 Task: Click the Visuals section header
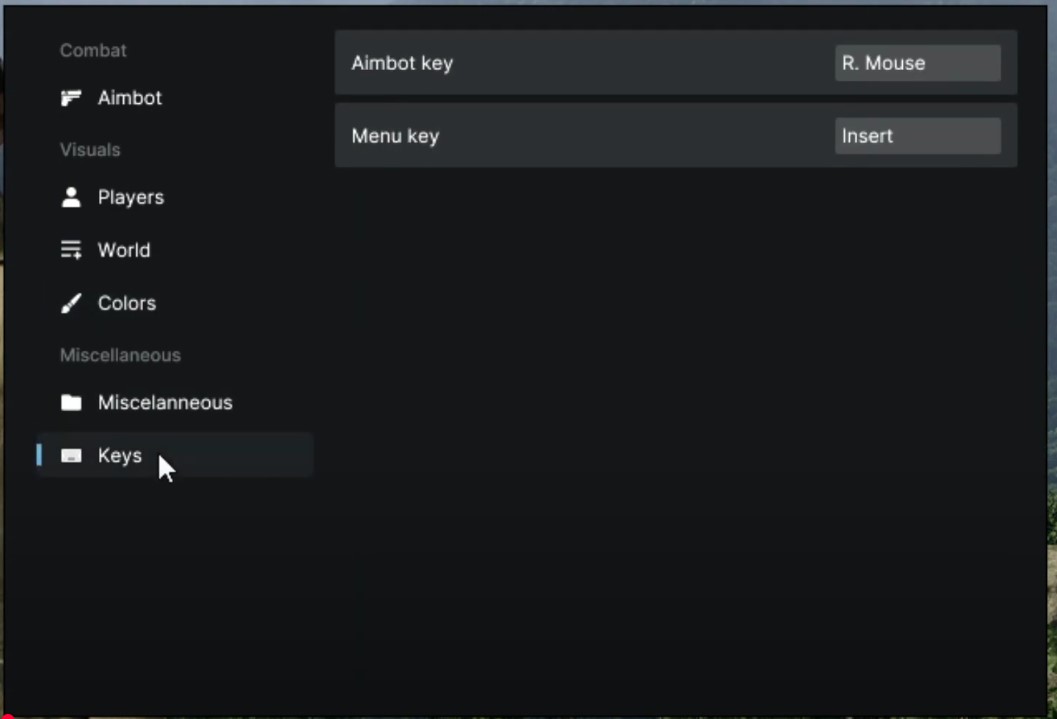(90, 150)
